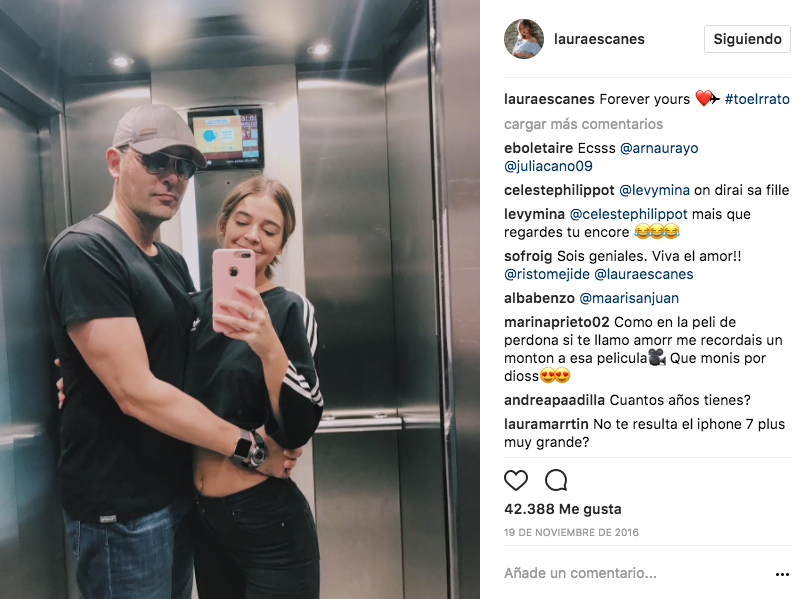Screen dimensions: 812x599
Task: Open the three-dots more options menu
Action: click(782, 574)
